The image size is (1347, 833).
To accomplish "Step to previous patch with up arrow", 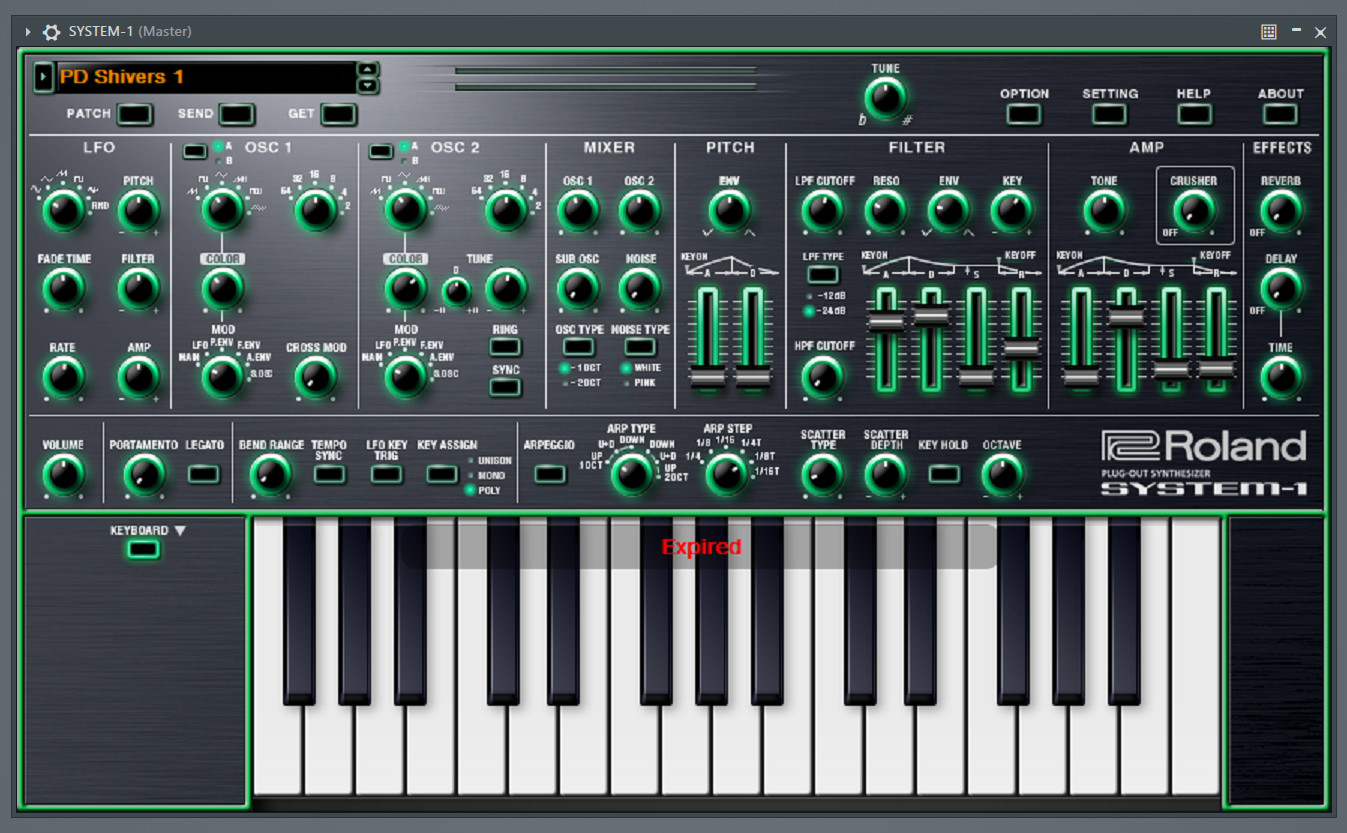I will click(x=369, y=69).
